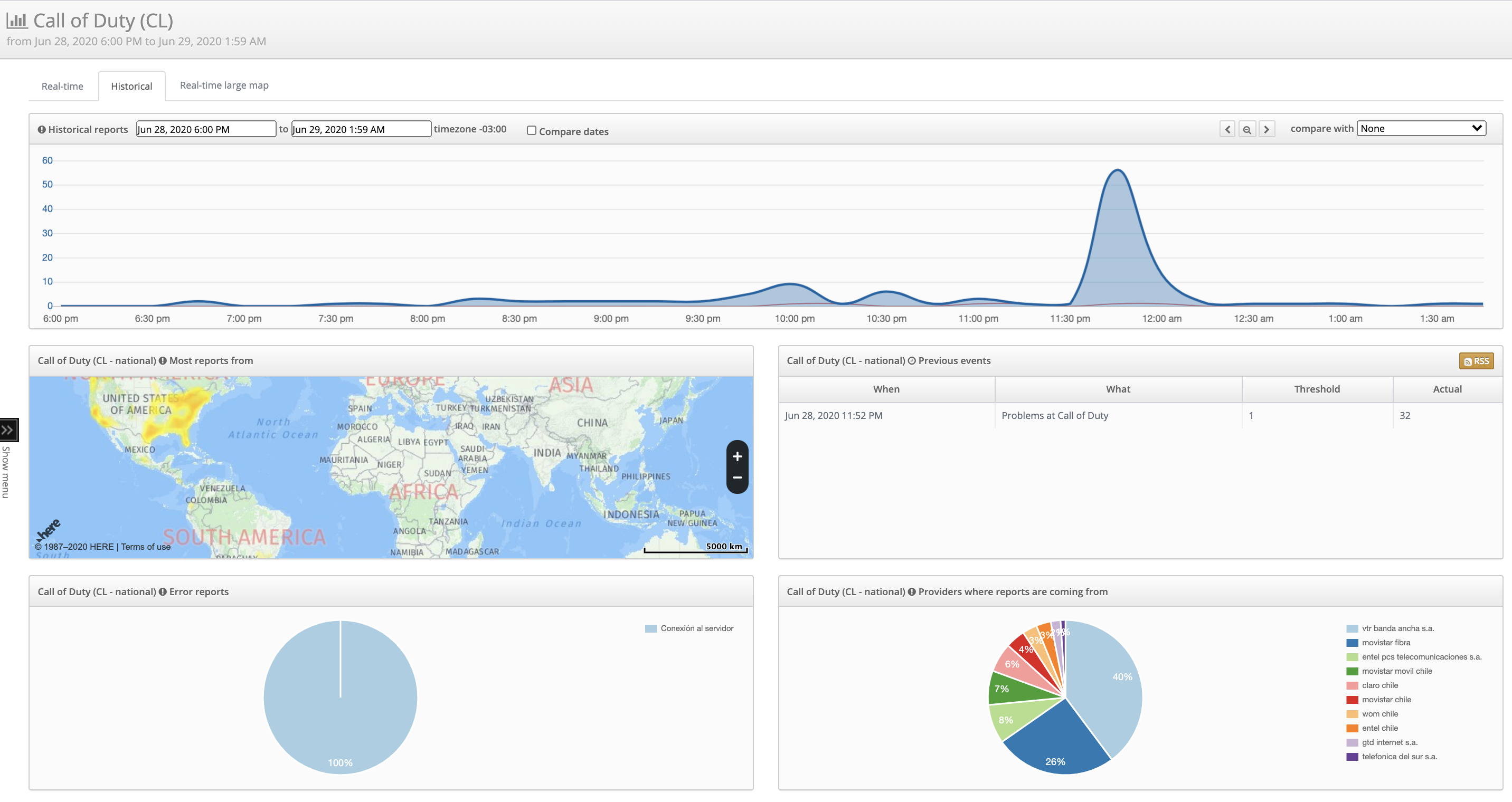Zoom out on the map with minus
The image size is (1512, 802).
[737, 478]
